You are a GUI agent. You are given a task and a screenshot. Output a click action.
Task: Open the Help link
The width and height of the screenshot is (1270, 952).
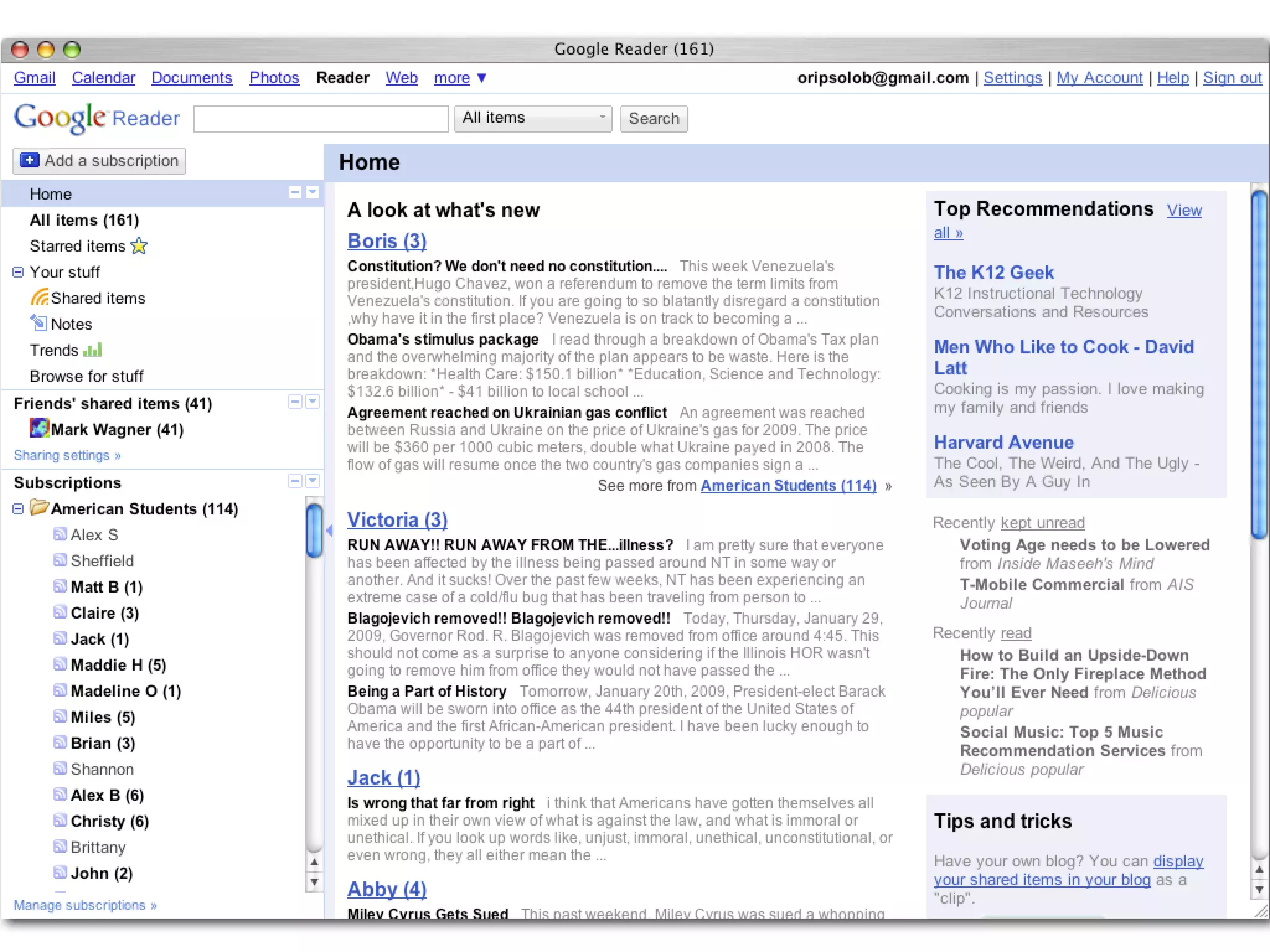coord(1173,78)
